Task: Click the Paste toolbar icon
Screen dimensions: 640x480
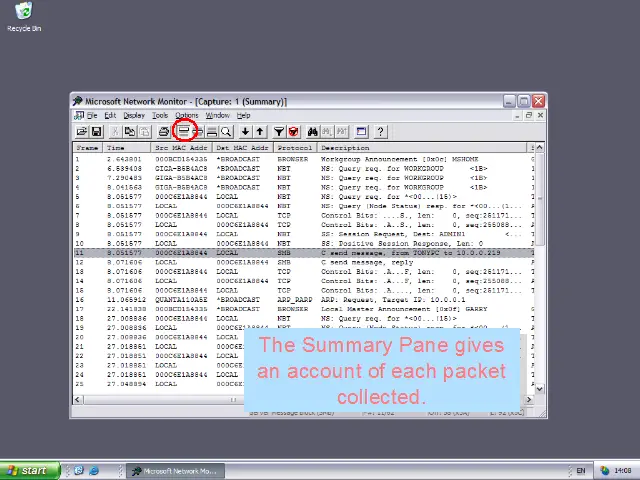Action: (144, 131)
